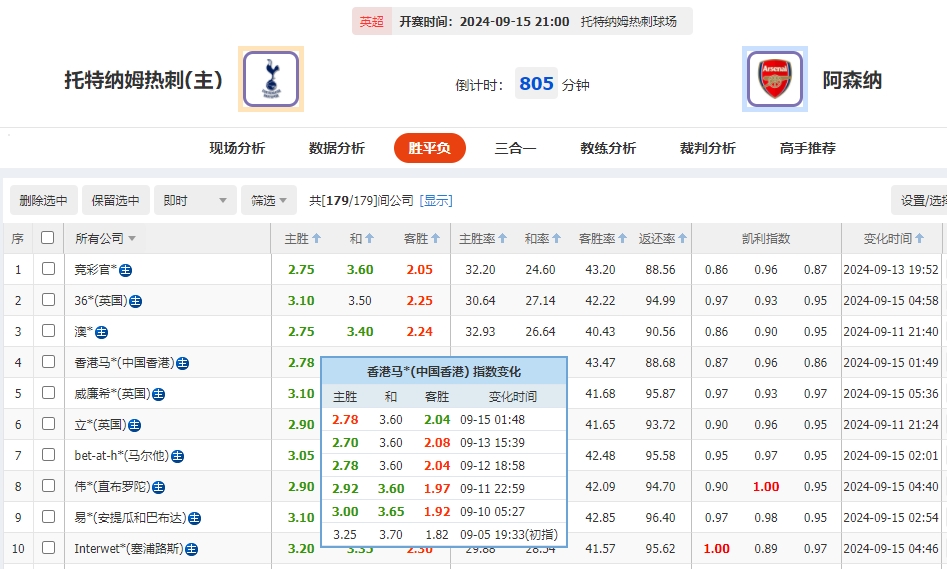Switch to the 数据分析 tab
This screenshot has width=947, height=569.
coord(337,148)
